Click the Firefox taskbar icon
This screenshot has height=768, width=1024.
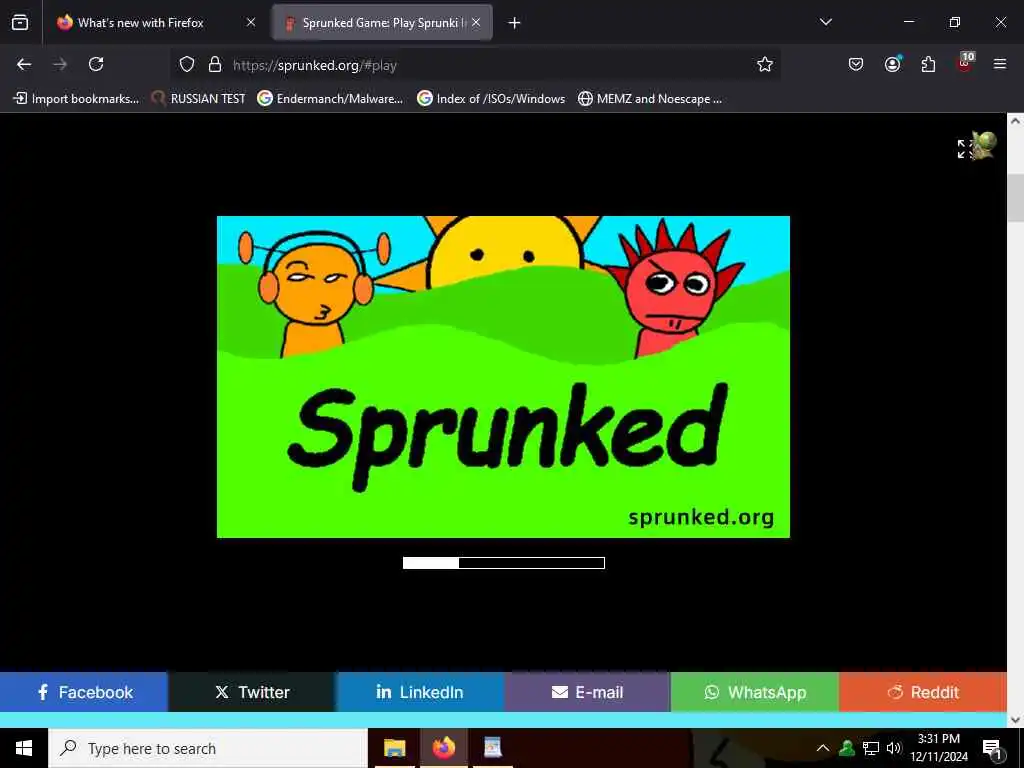[x=444, y=748]
